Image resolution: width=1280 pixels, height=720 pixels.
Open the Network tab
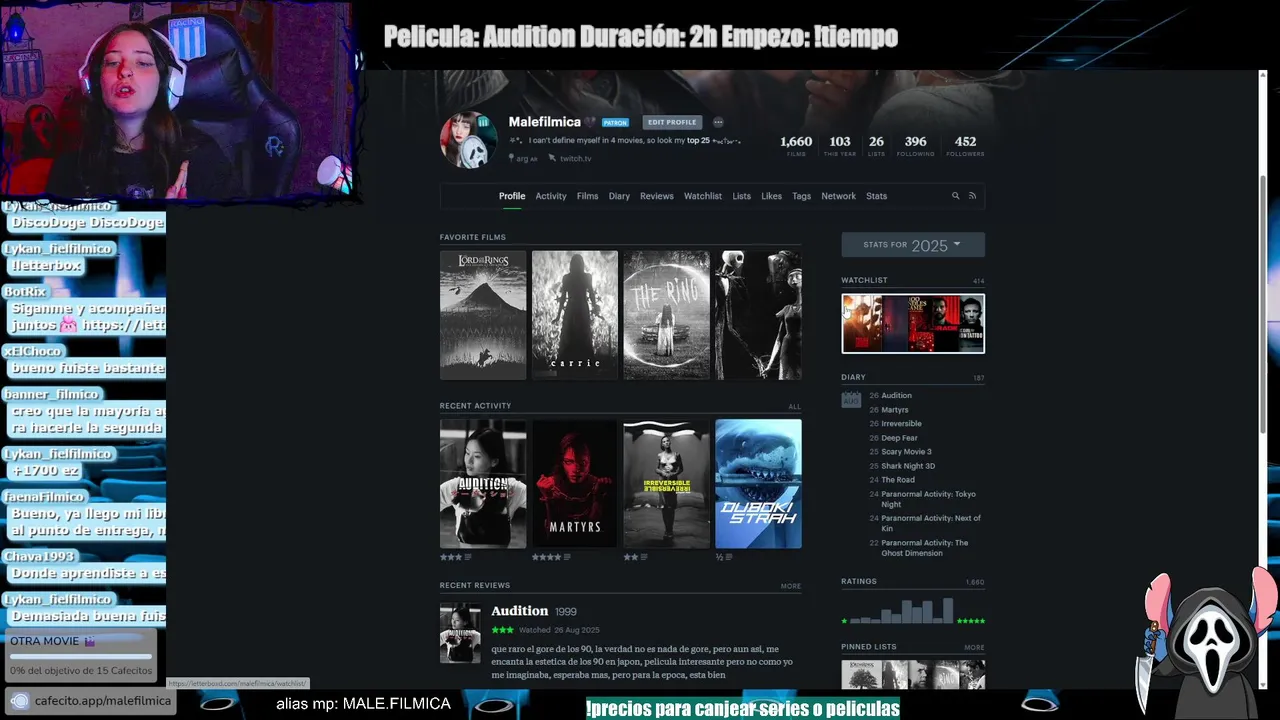point(838,196)
